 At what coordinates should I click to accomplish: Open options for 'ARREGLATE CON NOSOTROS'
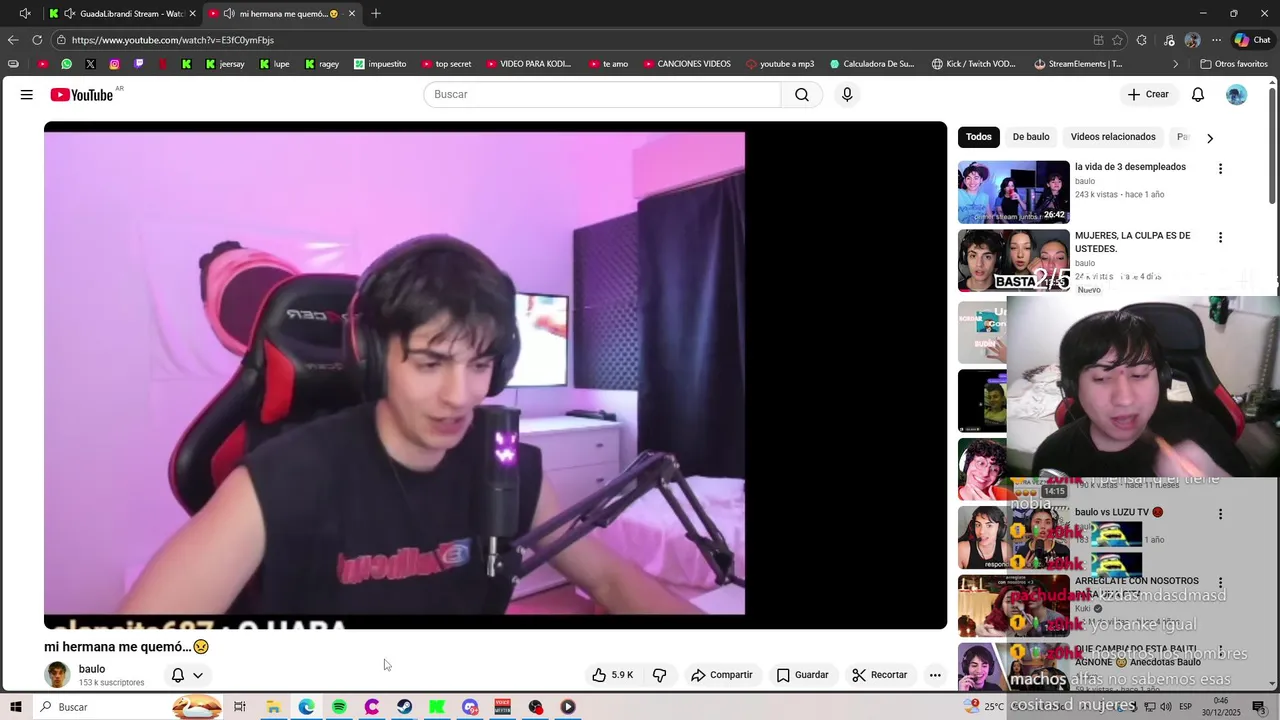point(1220,582)
